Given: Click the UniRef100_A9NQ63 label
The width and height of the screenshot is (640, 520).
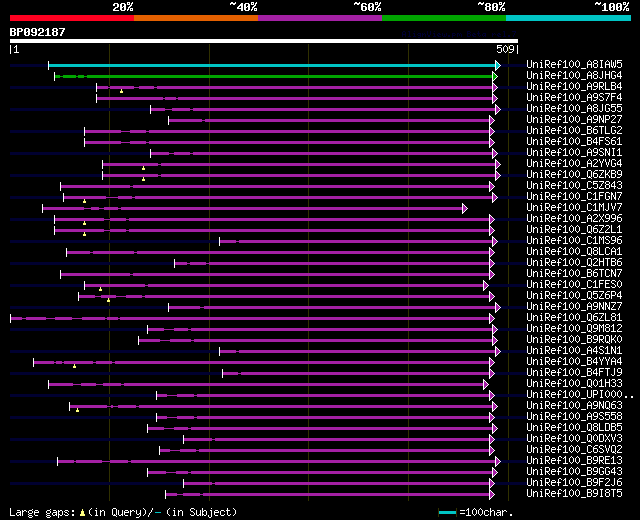Looking at the screenshot, I should (574, 406).
